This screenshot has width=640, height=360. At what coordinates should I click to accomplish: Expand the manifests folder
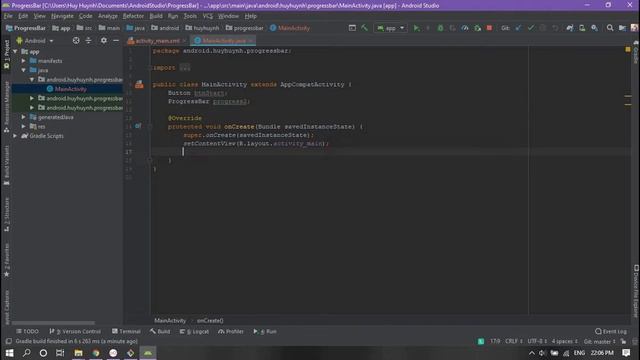23,61
